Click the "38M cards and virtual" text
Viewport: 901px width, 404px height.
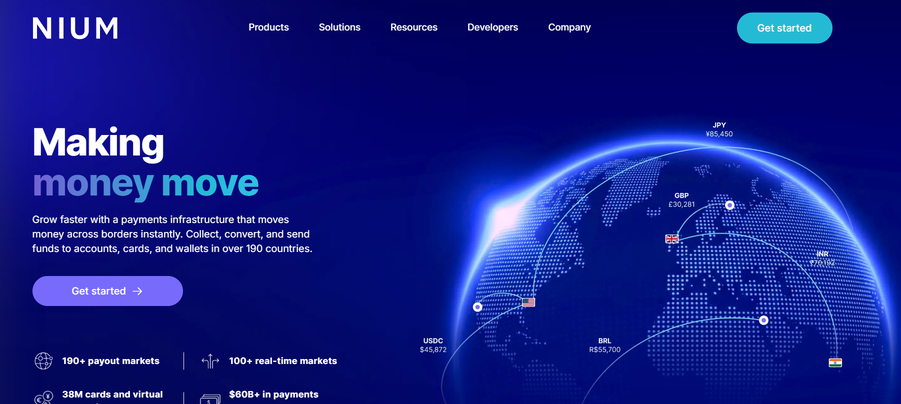[113, 395]
